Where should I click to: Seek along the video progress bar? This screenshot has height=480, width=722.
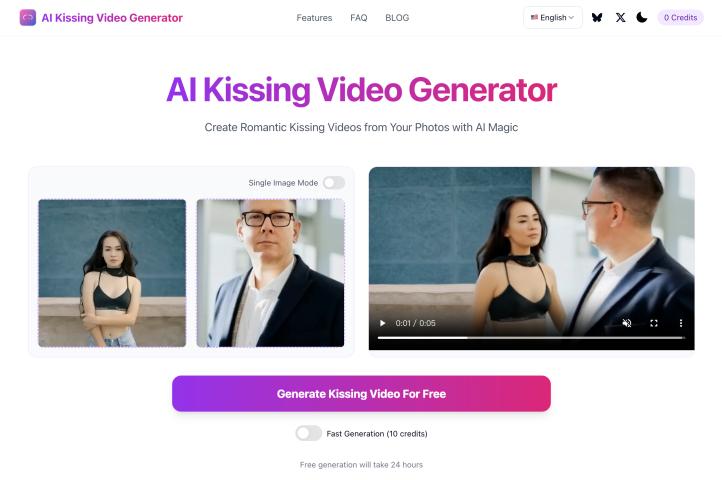click(x=531, y=338)
